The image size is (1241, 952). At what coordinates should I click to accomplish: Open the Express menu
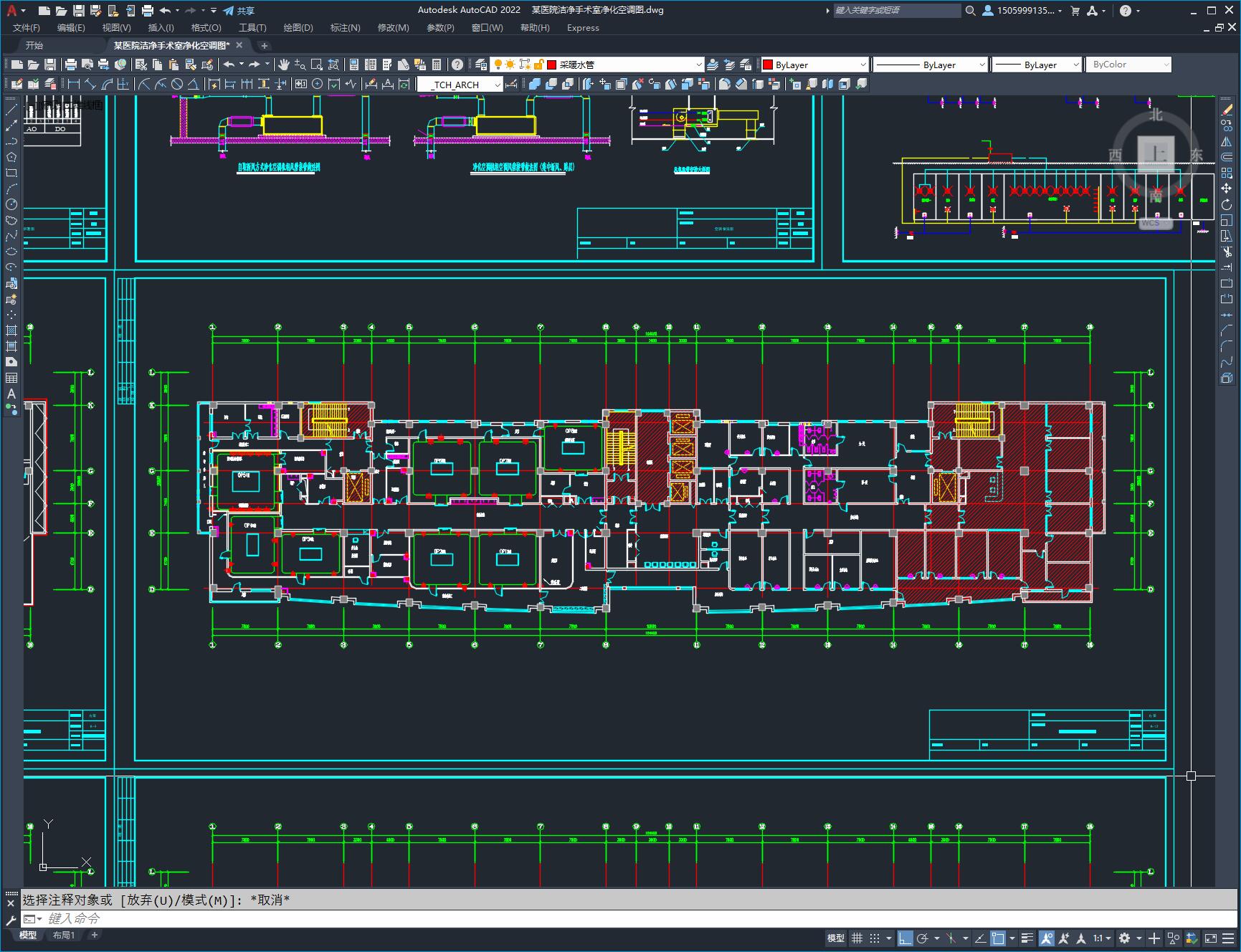(x=583, y=28)
